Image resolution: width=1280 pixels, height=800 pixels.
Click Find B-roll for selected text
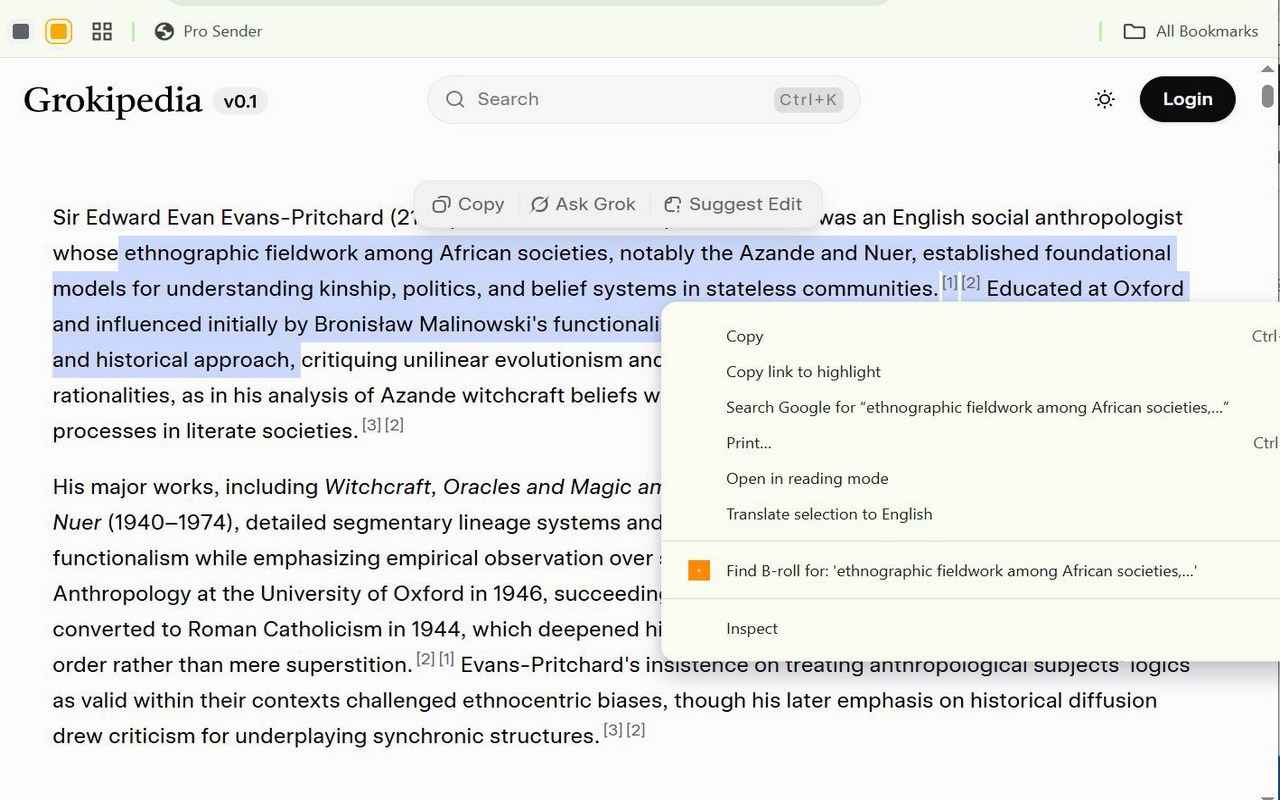click(960, 571)
